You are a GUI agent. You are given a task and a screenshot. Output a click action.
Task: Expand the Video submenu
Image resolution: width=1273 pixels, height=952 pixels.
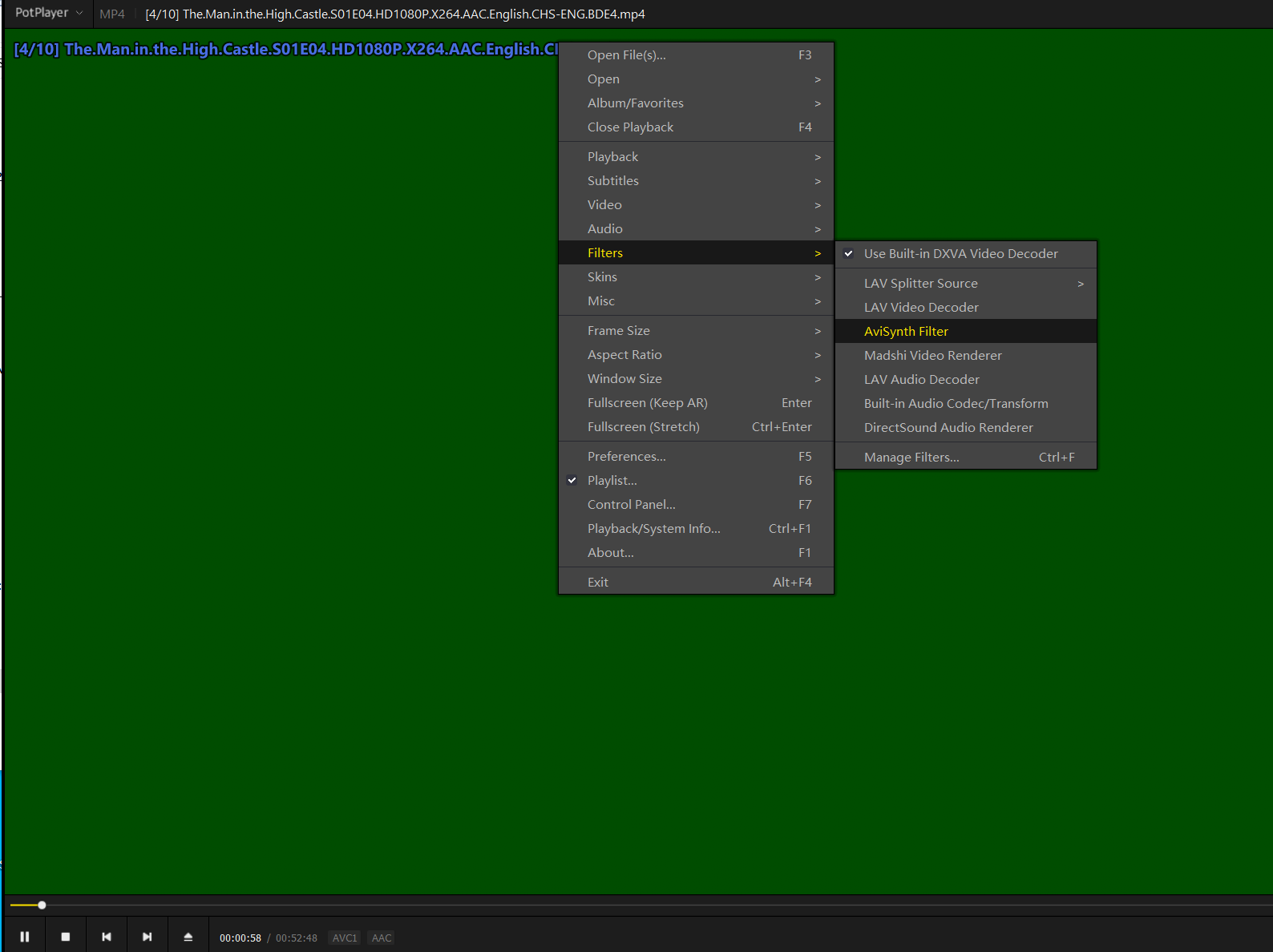(x=696, y=205)
